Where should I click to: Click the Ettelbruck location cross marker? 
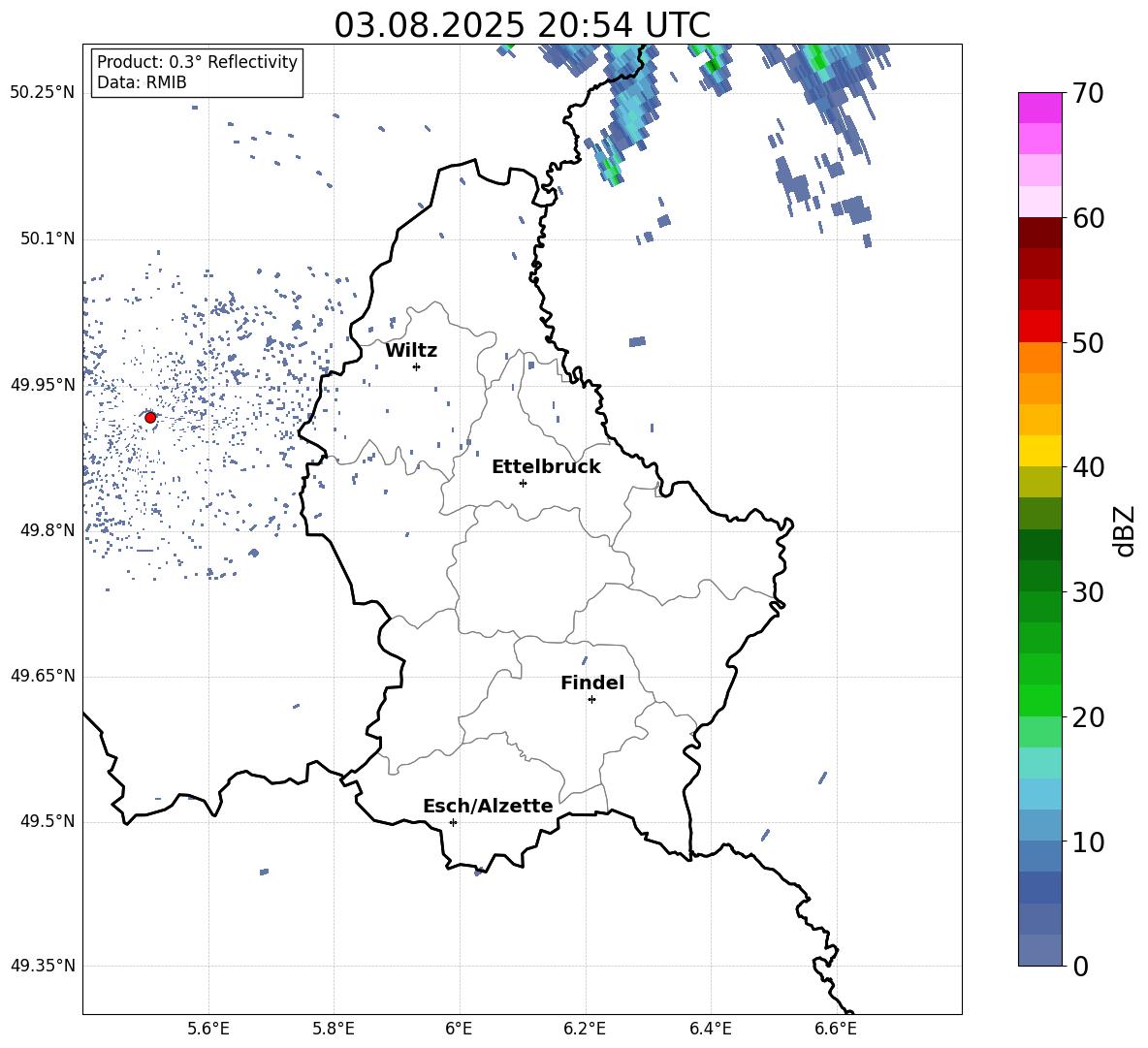tap(523, 483)
